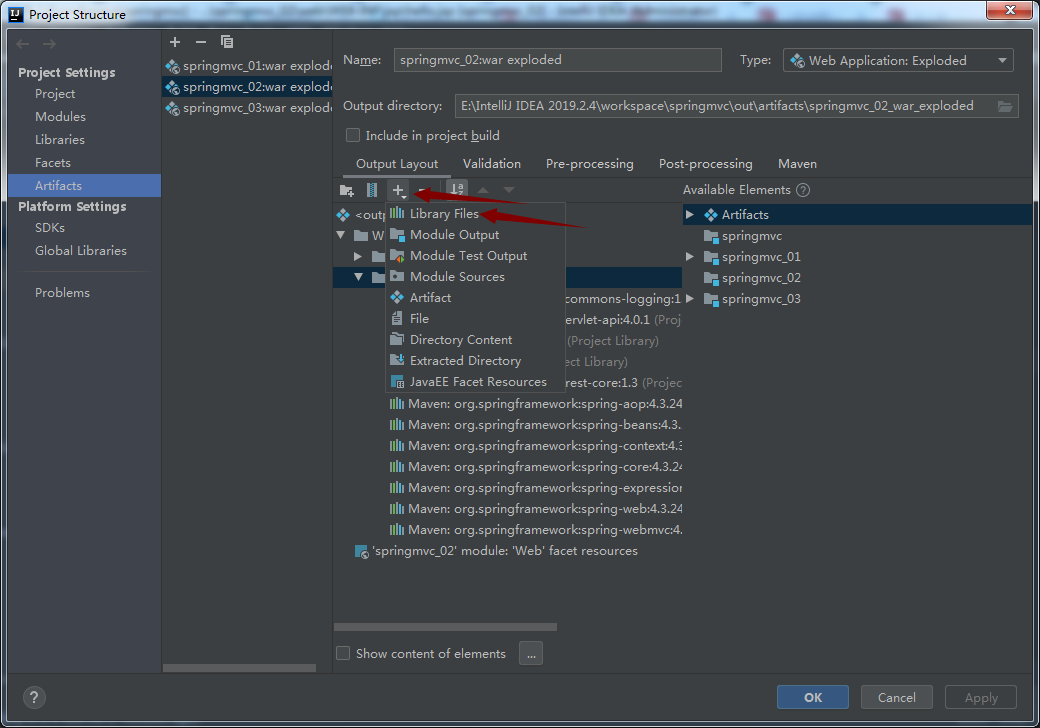Click the ellipsis button near Show content
The width and height of the screenshot is (1040, 728).
(x=531, y=653)
